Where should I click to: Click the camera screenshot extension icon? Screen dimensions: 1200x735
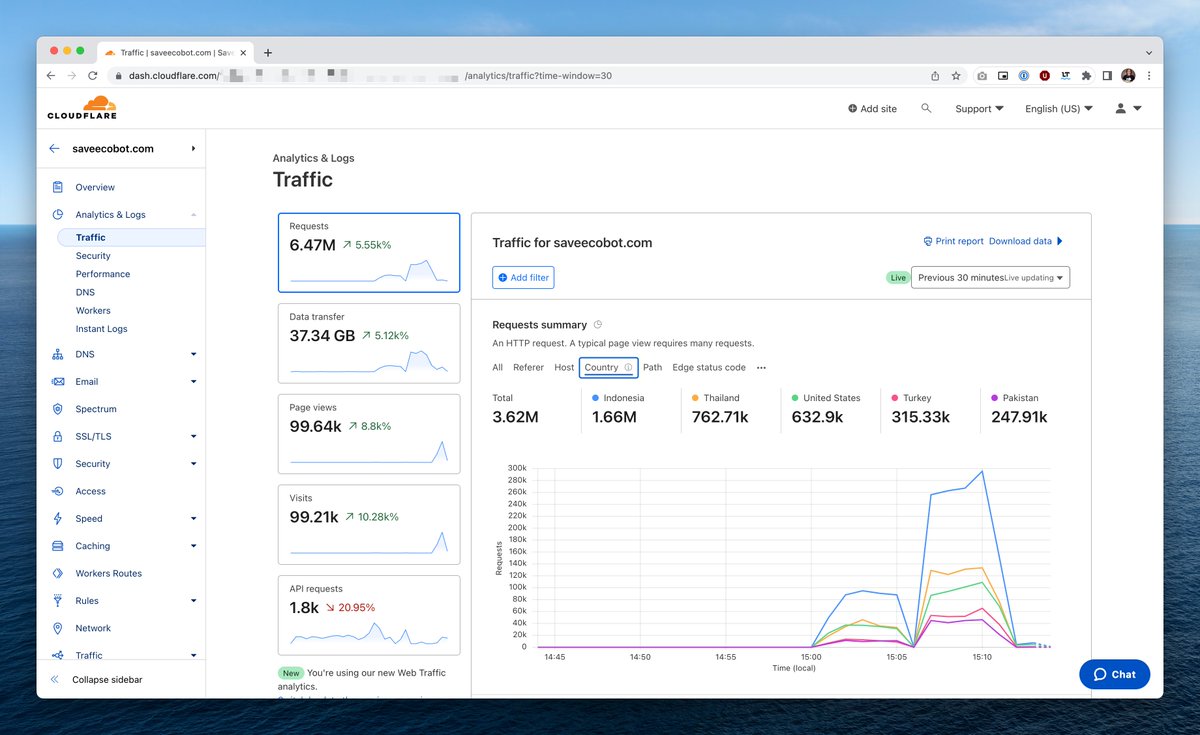point(982,75)
